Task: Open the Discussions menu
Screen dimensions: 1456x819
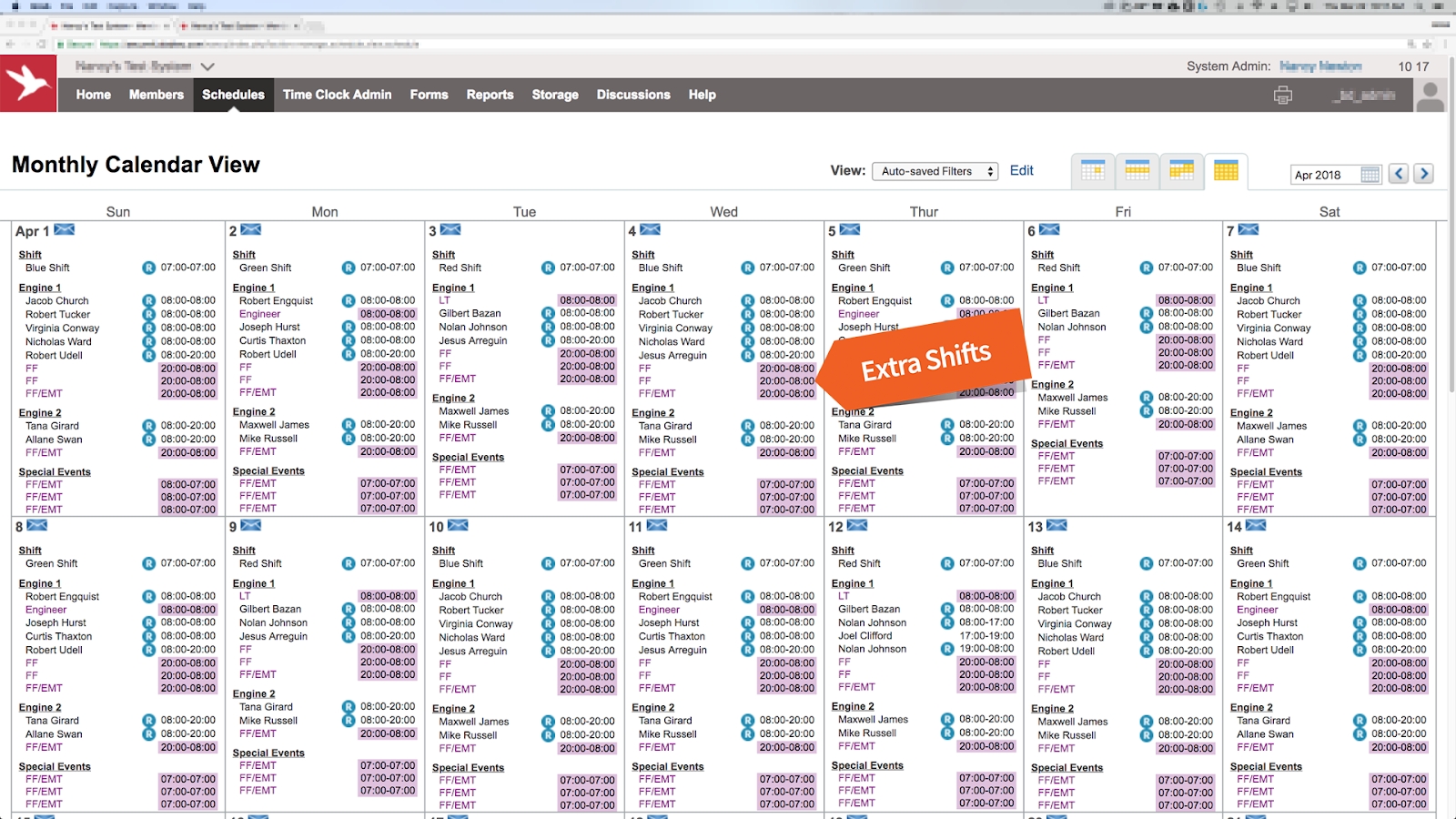Action: (x=633, y=95)
